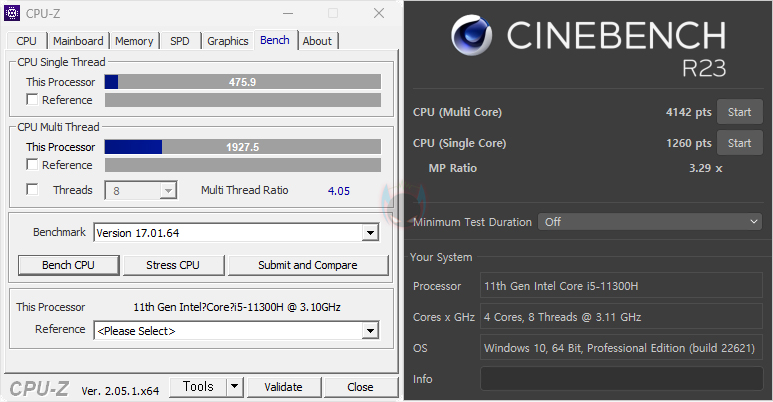Viewport: 773px width, 402px height.
Task: Click the Multi Thread Ratio value 4.05
Action: (x=339, y=191)
